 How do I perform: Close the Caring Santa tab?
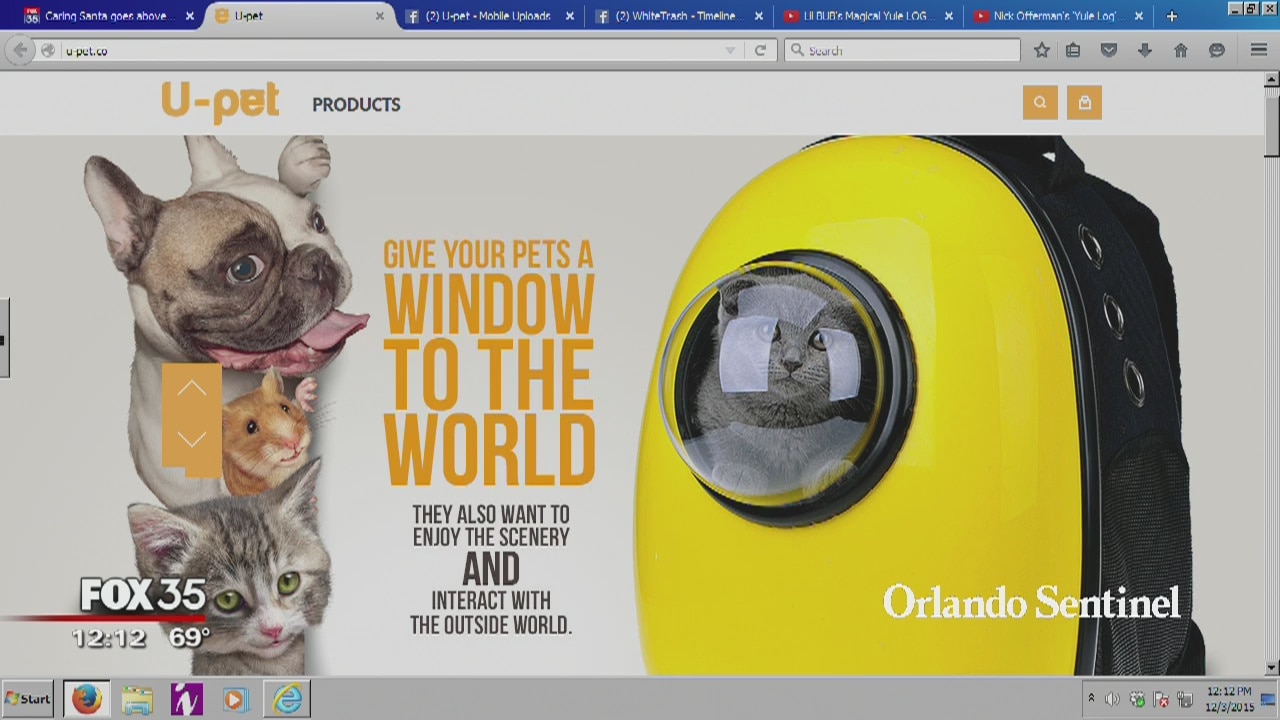[x=190, y=16]
